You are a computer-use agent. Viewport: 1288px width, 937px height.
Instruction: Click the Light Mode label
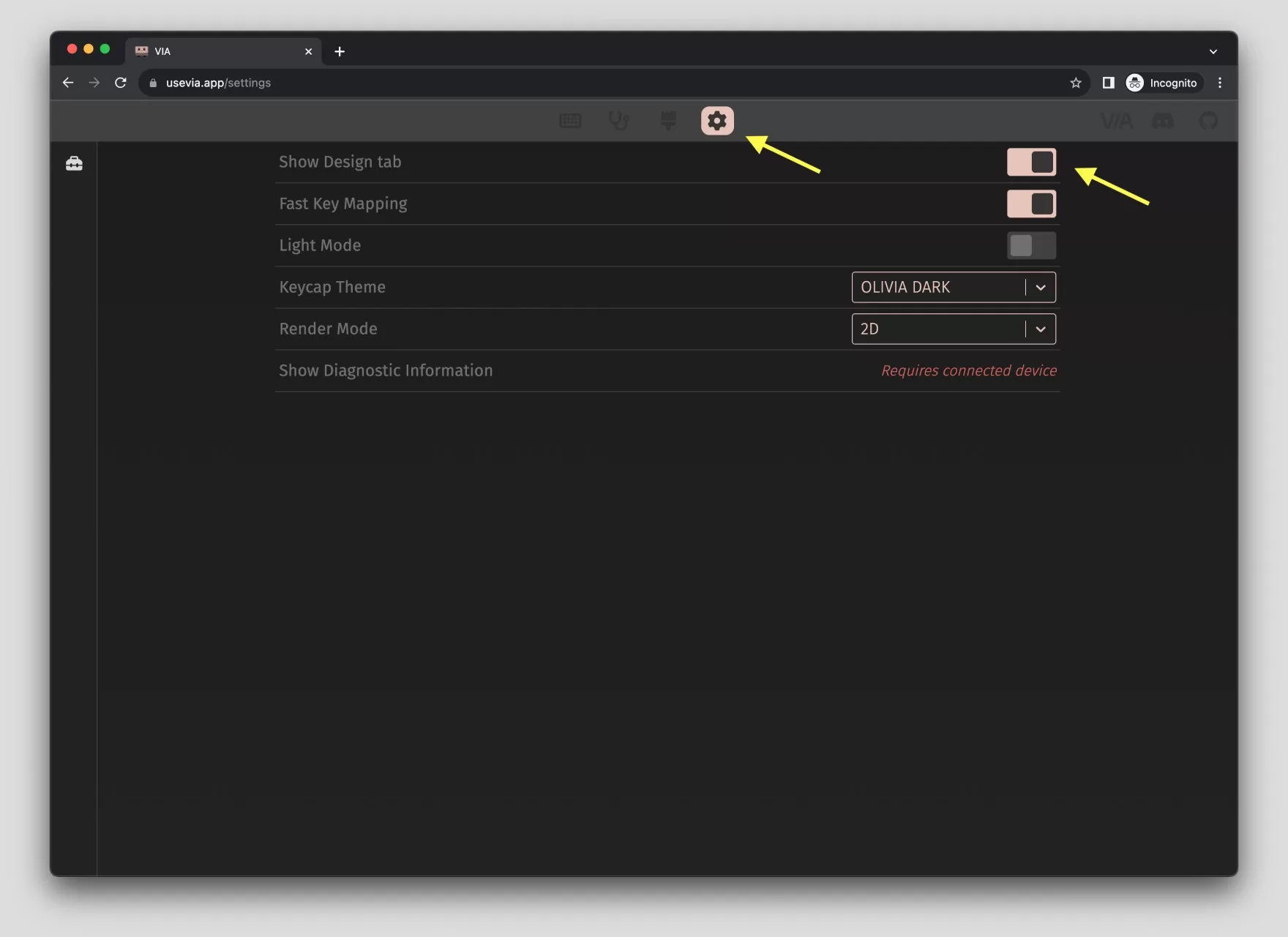pyautogui.click(x=320, y=245)
